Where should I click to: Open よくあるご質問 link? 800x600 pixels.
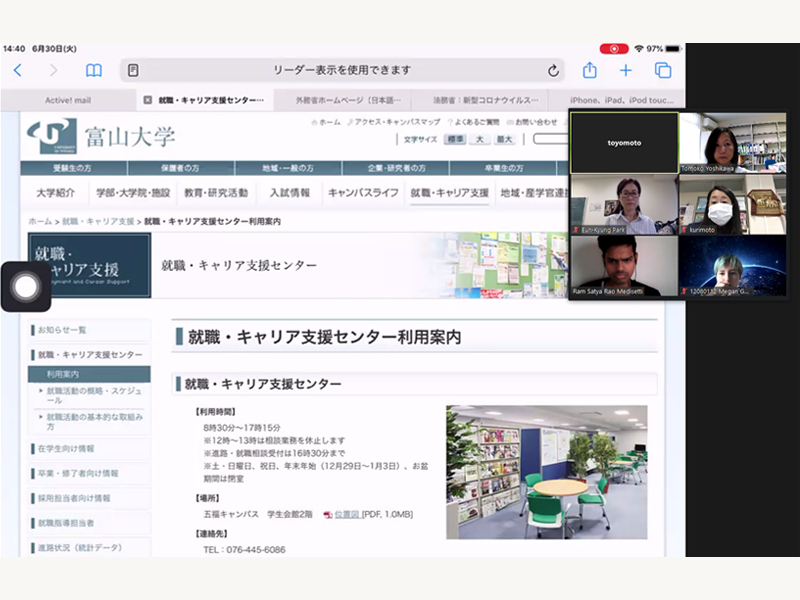tap(473, 122)
